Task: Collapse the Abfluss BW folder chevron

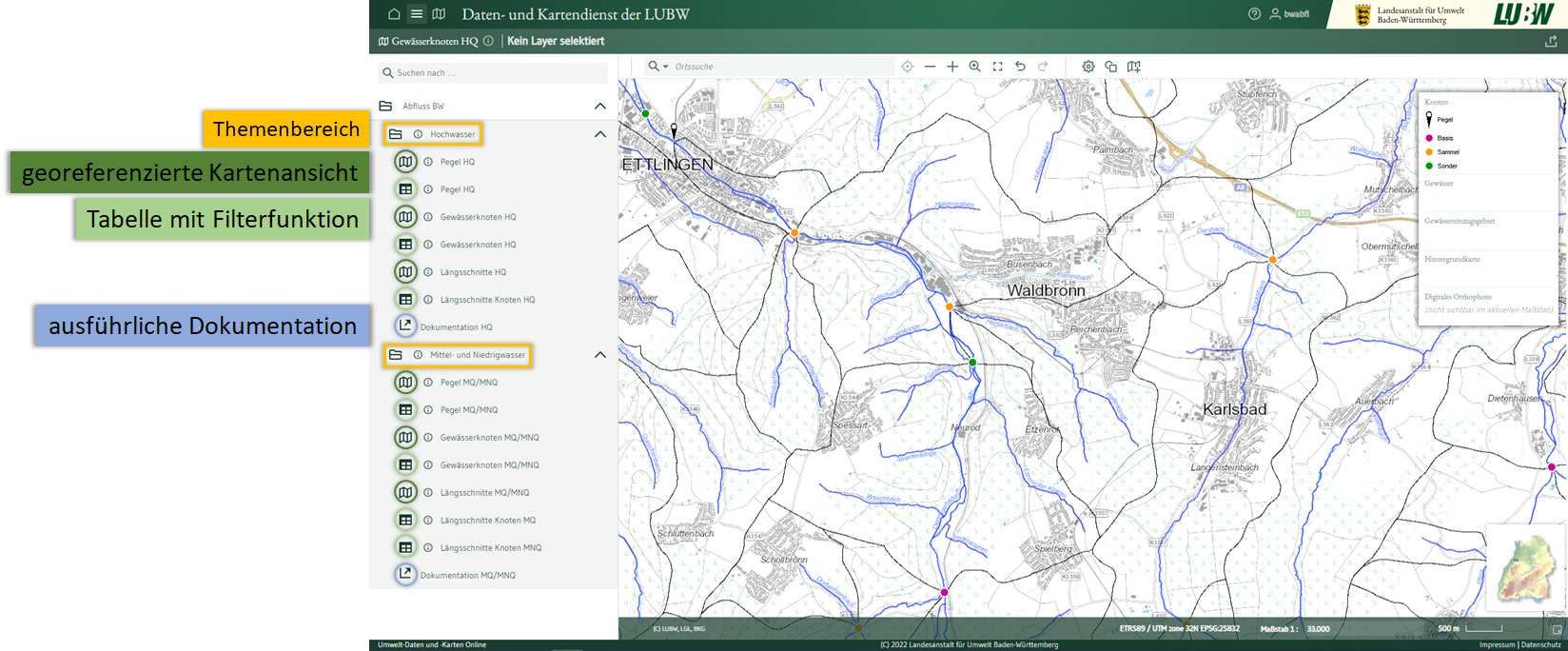Action: [599, 106]
